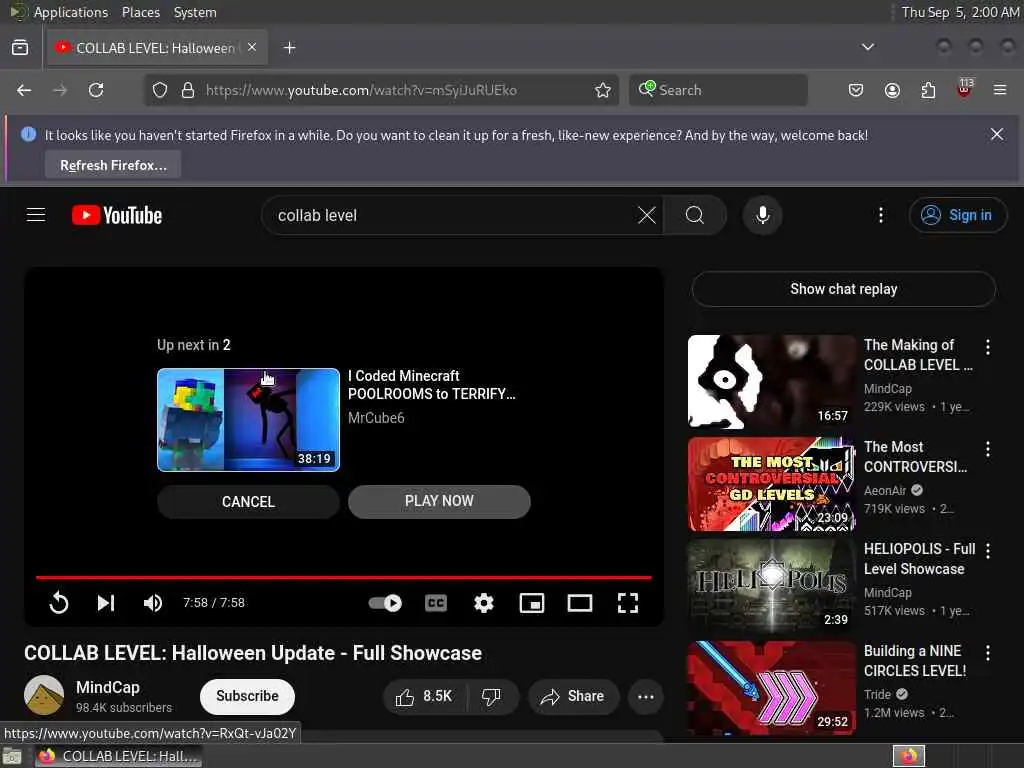Open options for The Most CONTROVERSIAL video

[987, 449]
